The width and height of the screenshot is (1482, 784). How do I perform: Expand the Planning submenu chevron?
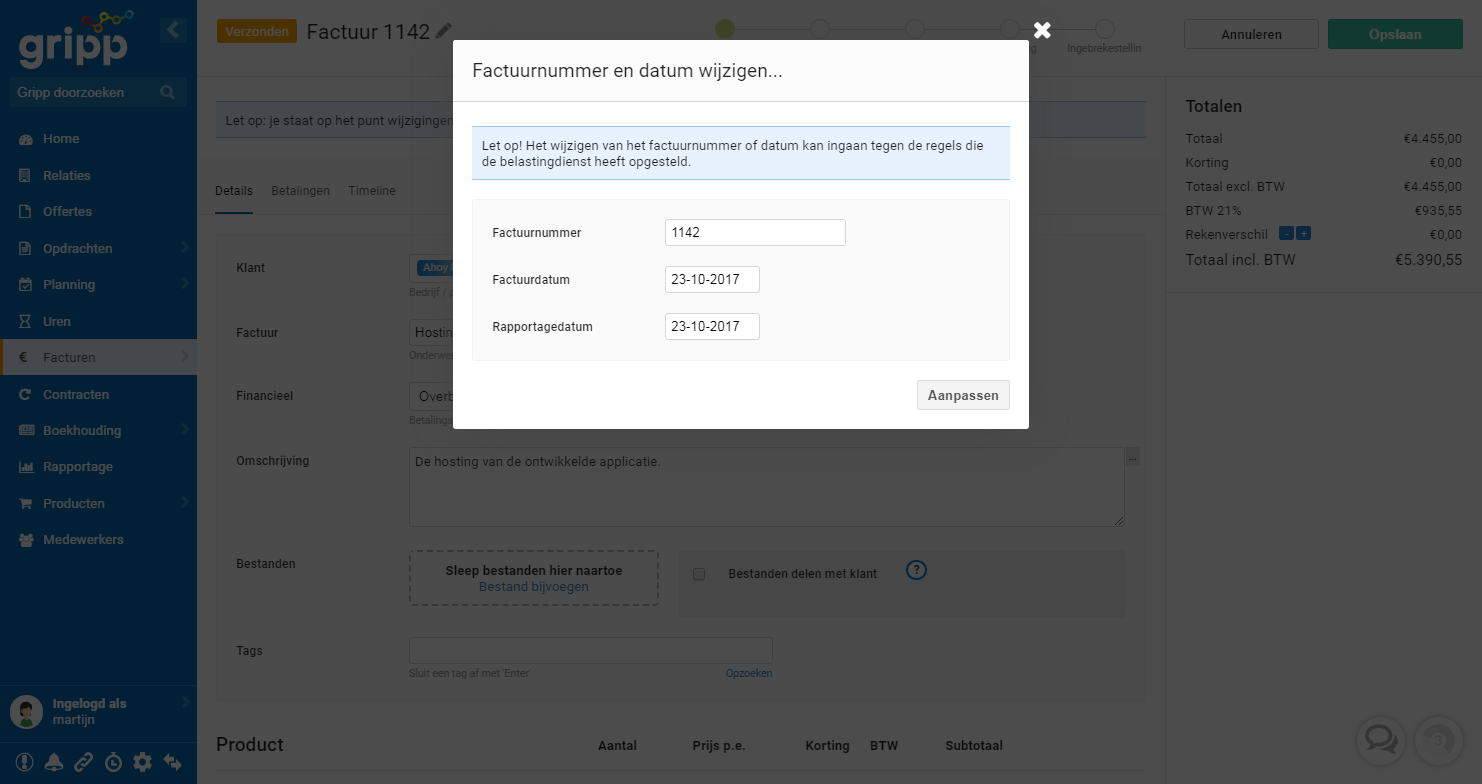pyautogui.click(x=185, y=285)
